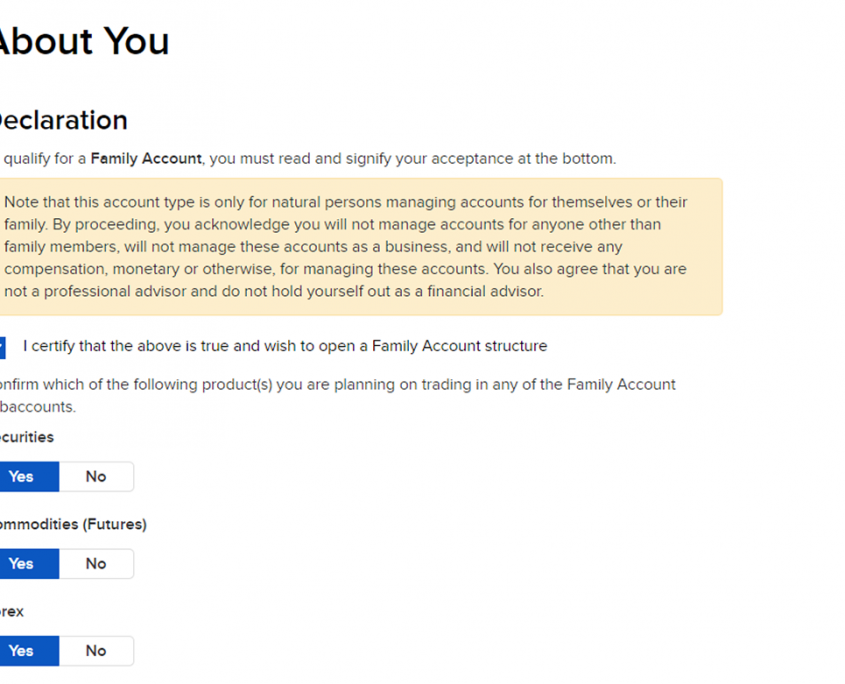Select Yes for Securities trading
845x684 pixels.
[x=22, y=477]
